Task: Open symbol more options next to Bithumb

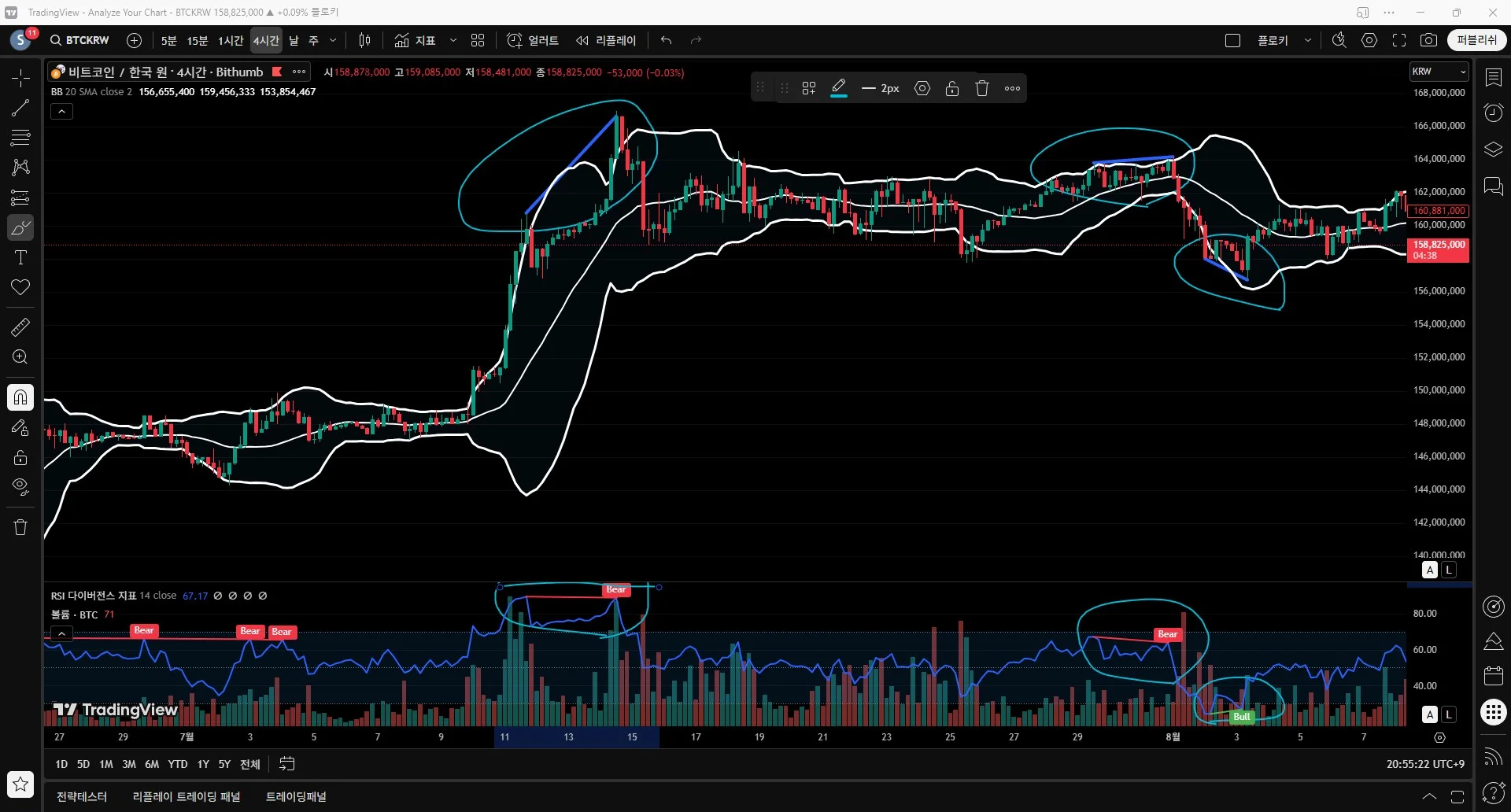Action: [x=299, y=72]
